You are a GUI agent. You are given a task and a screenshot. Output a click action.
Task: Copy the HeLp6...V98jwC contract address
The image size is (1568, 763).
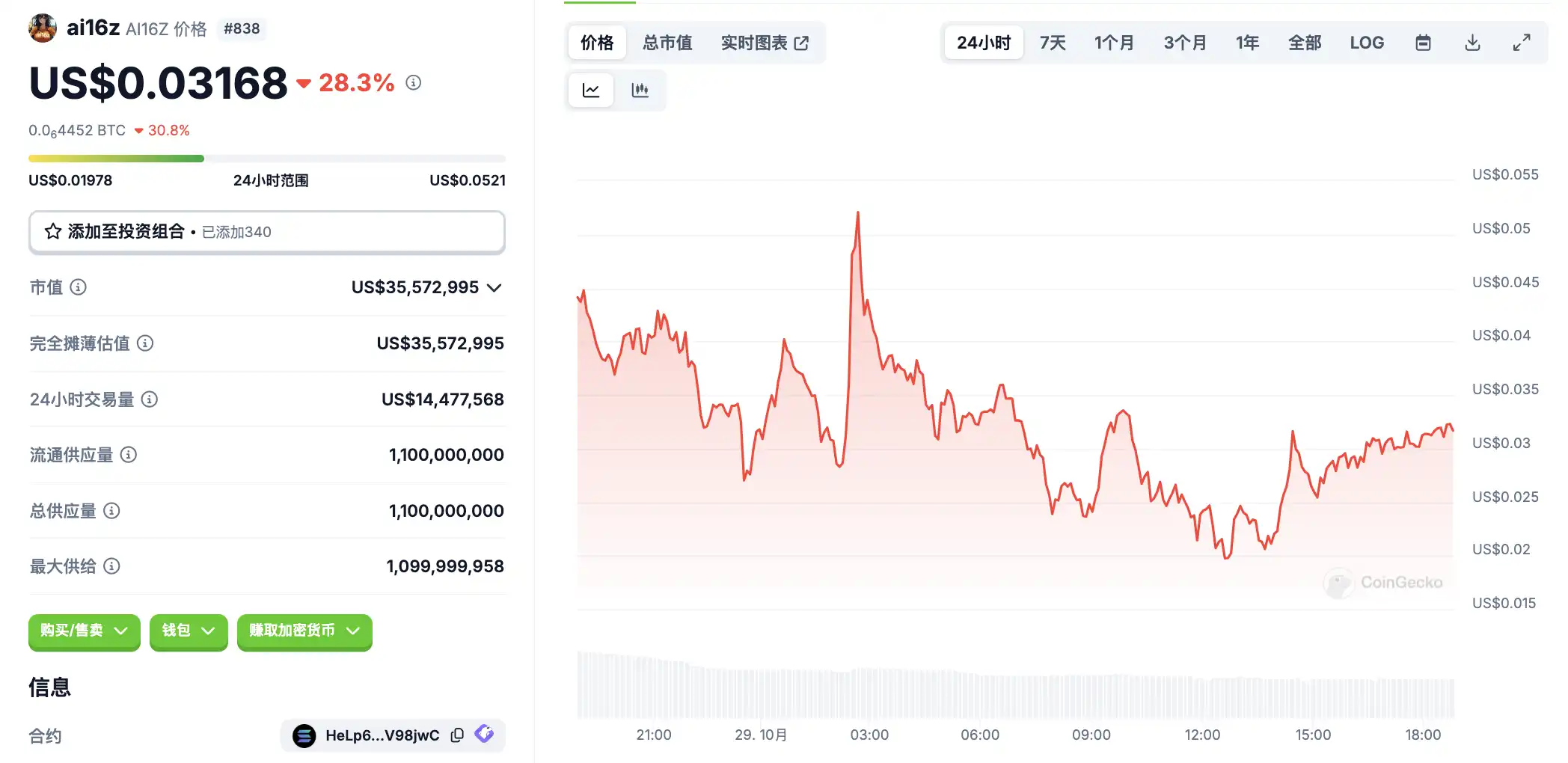[457, 735]
